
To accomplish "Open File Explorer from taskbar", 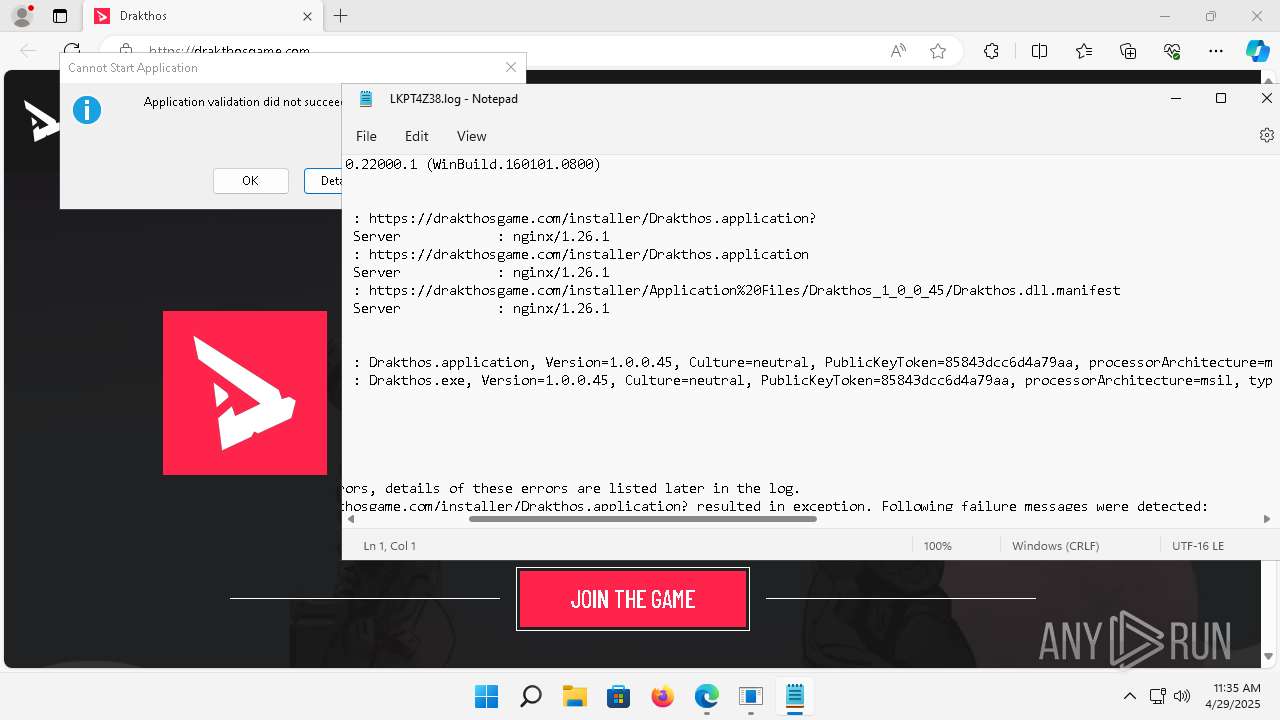I will pyautogui.click(x=574, y=696).
